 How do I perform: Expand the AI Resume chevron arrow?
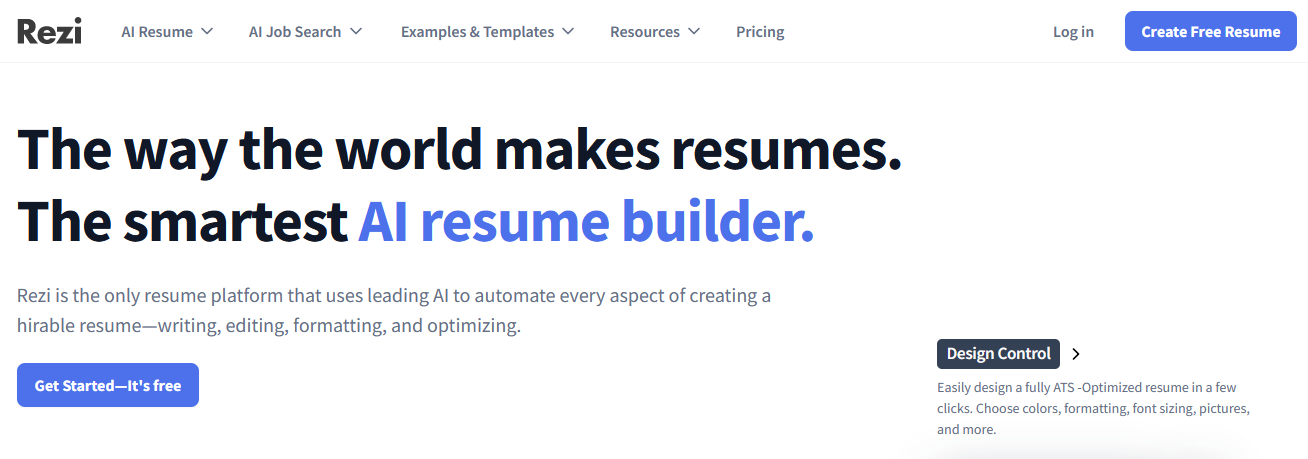coord(207,32)
